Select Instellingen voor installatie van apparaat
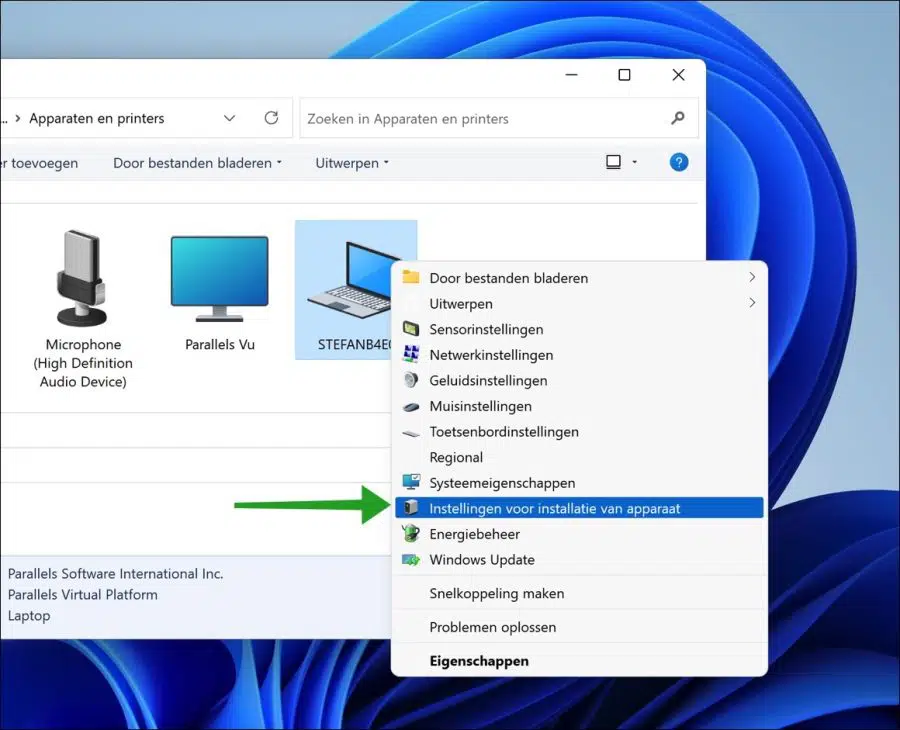 (579, 508)
